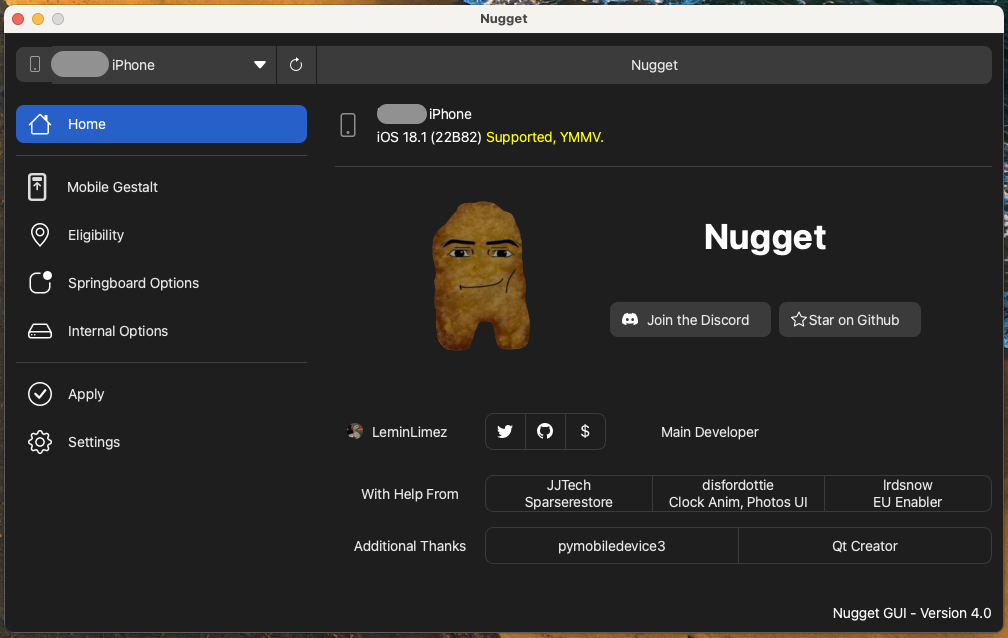
Task: Go to the Apply page
Action: coord(161,394)
